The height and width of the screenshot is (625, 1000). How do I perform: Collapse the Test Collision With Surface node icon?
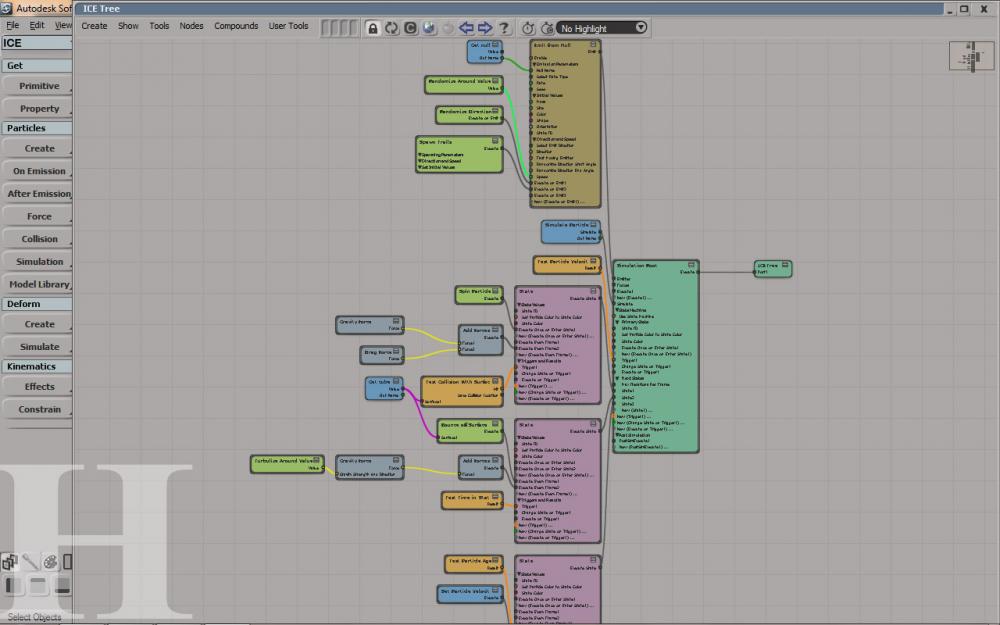tap(495, 381)
